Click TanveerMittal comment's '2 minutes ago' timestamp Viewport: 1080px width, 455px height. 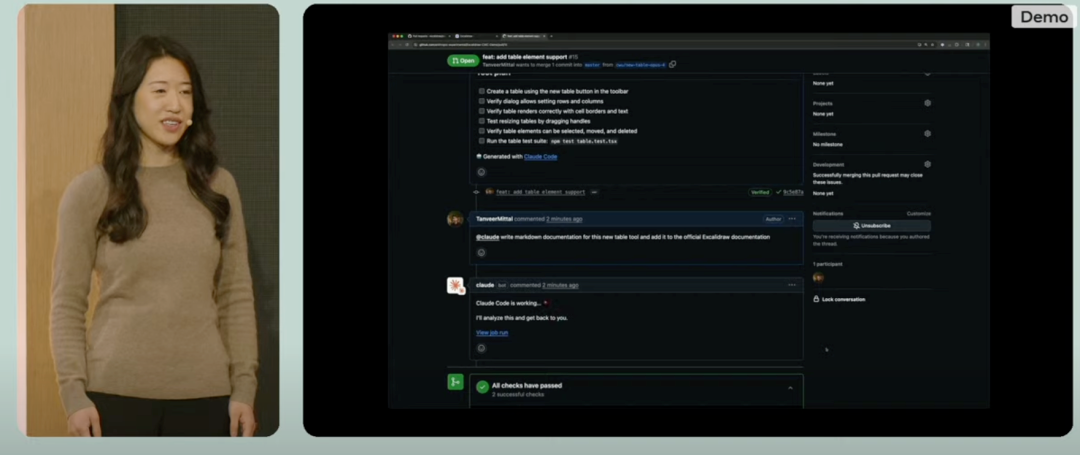(564, 219)
